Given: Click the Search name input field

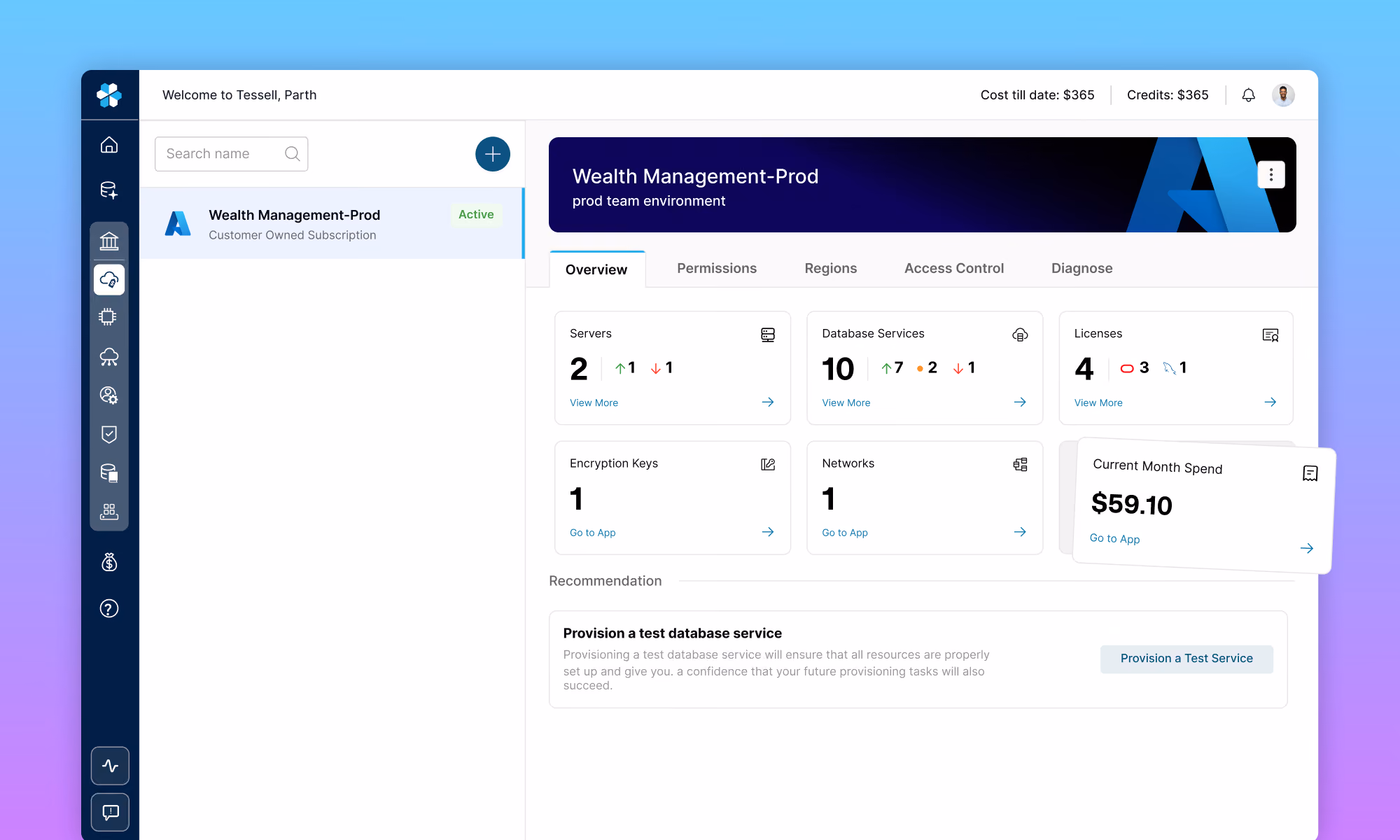Looking at the screenshot, I should click(231, 154).
